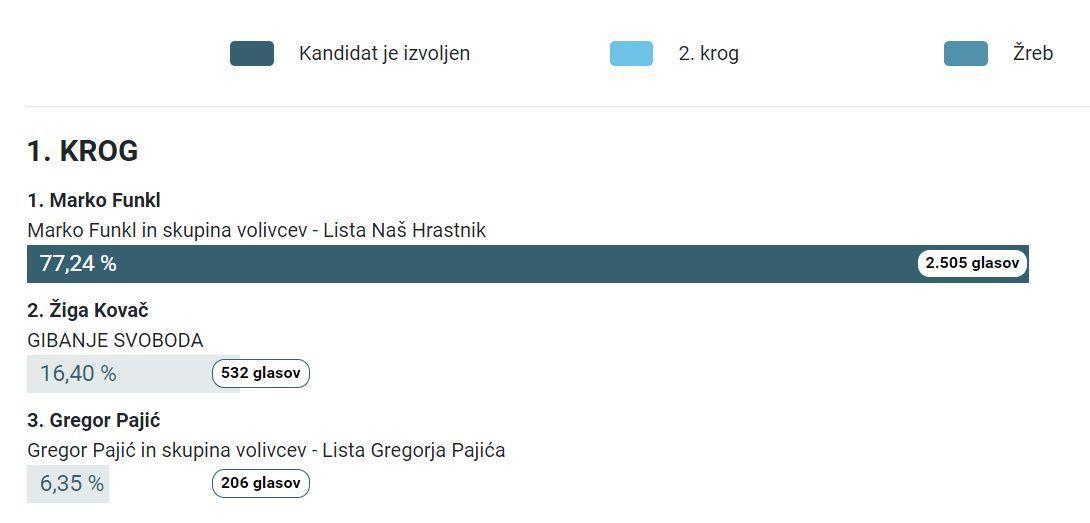
Task: Click the 'Lista Gregorja Pajića' party line
Action: (266, 450)
